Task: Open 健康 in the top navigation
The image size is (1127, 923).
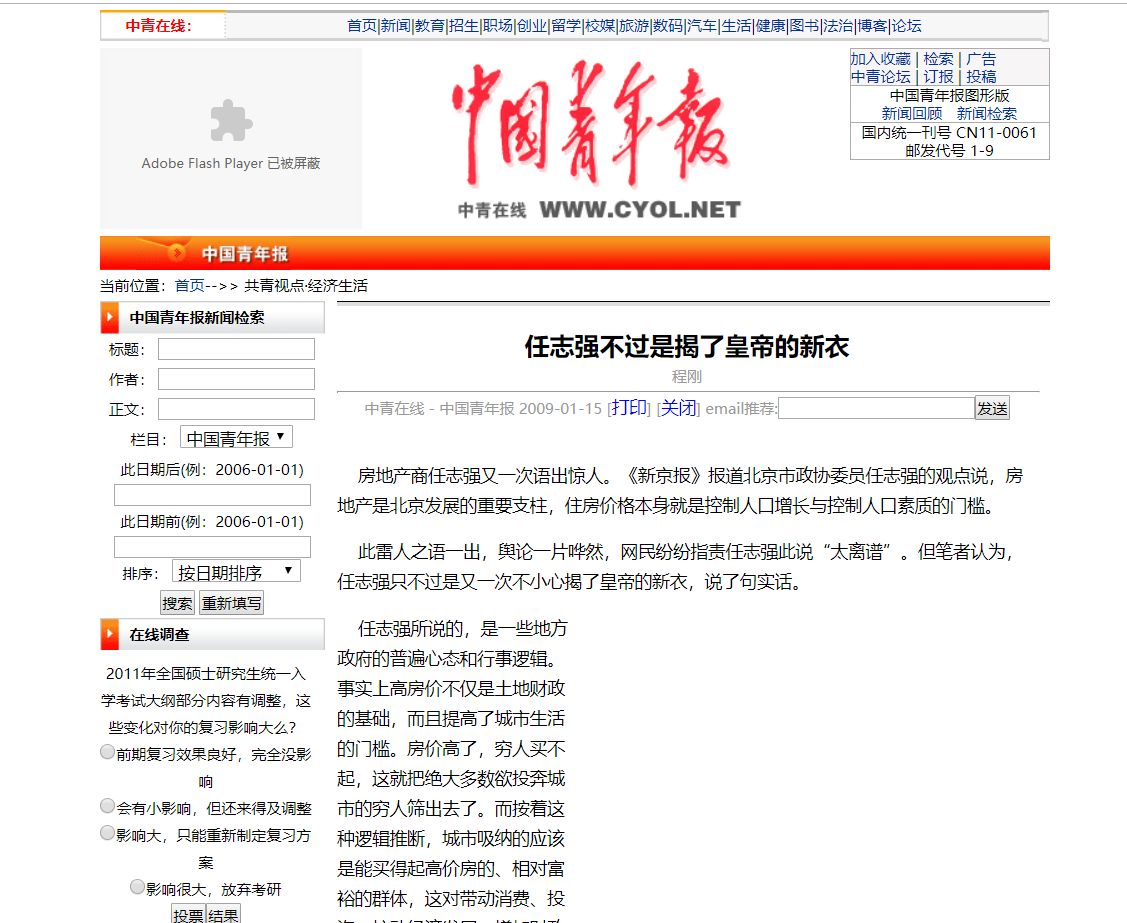Action: pos(770,26)
